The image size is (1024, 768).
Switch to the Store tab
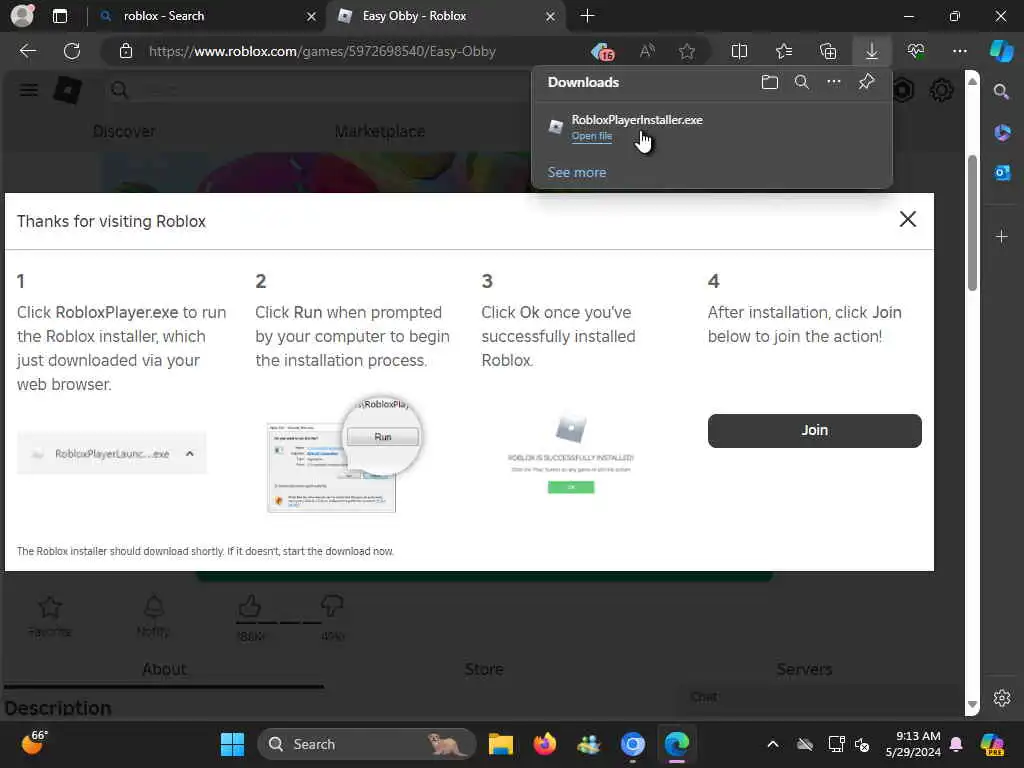tap(484, 669)
